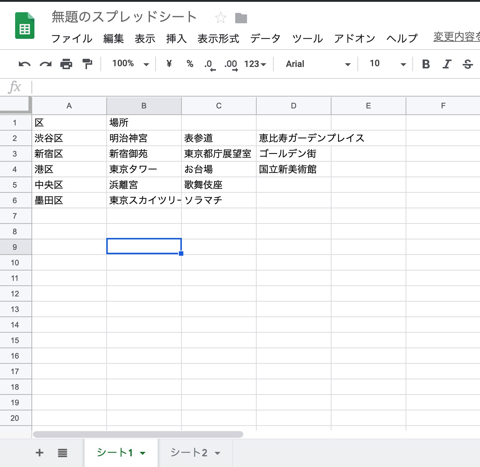Open シート2 tab options arrow
The image size is (480, 467).
click(217, 453)
